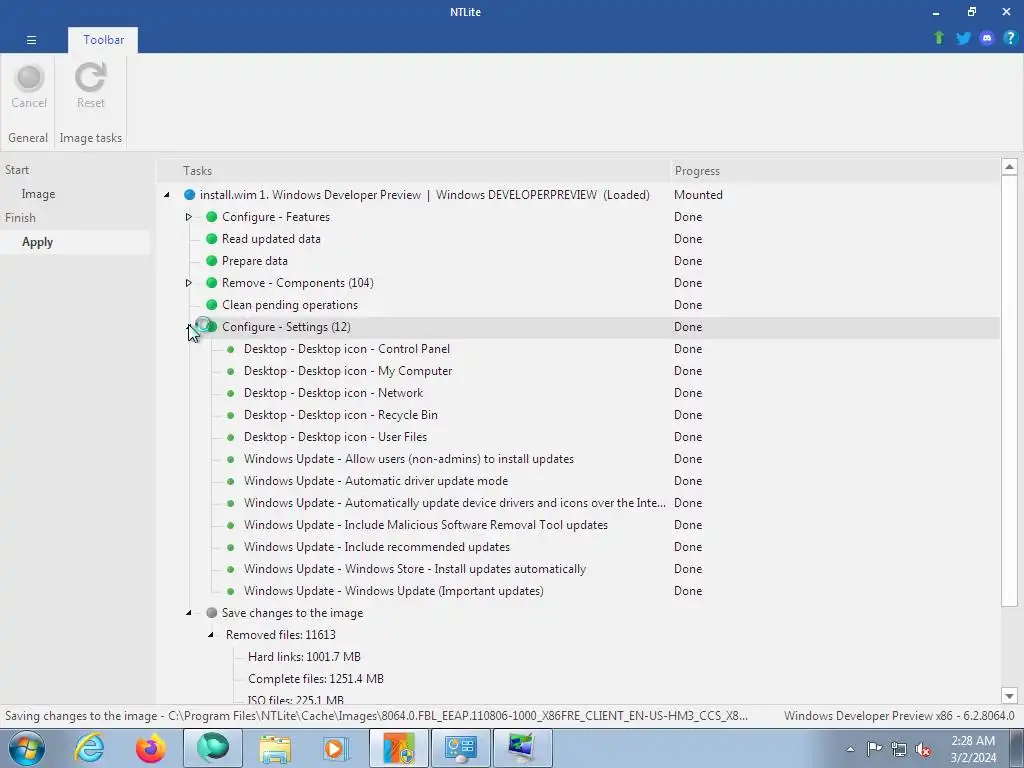Click the Action Center flag tray icon
Screen dimensions: 1024x768
pyautogui.click(x=874, y=748)
